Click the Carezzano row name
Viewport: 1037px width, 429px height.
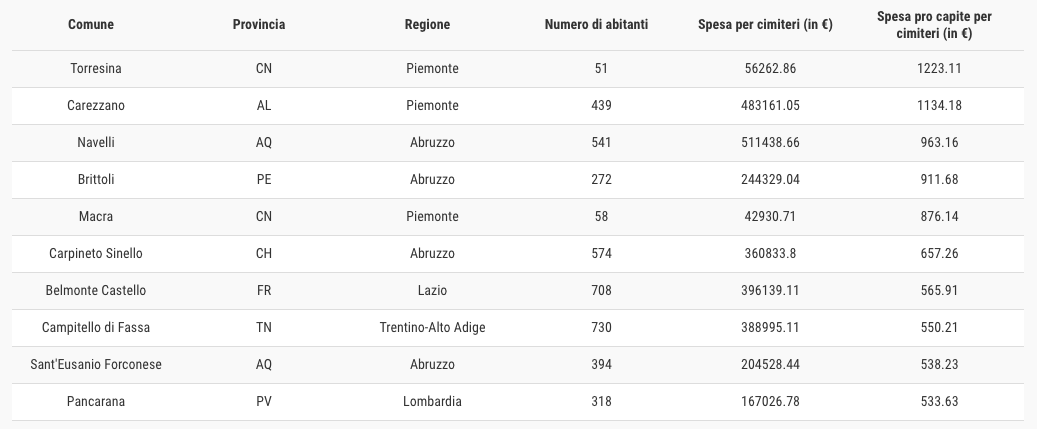coord(96,106)
